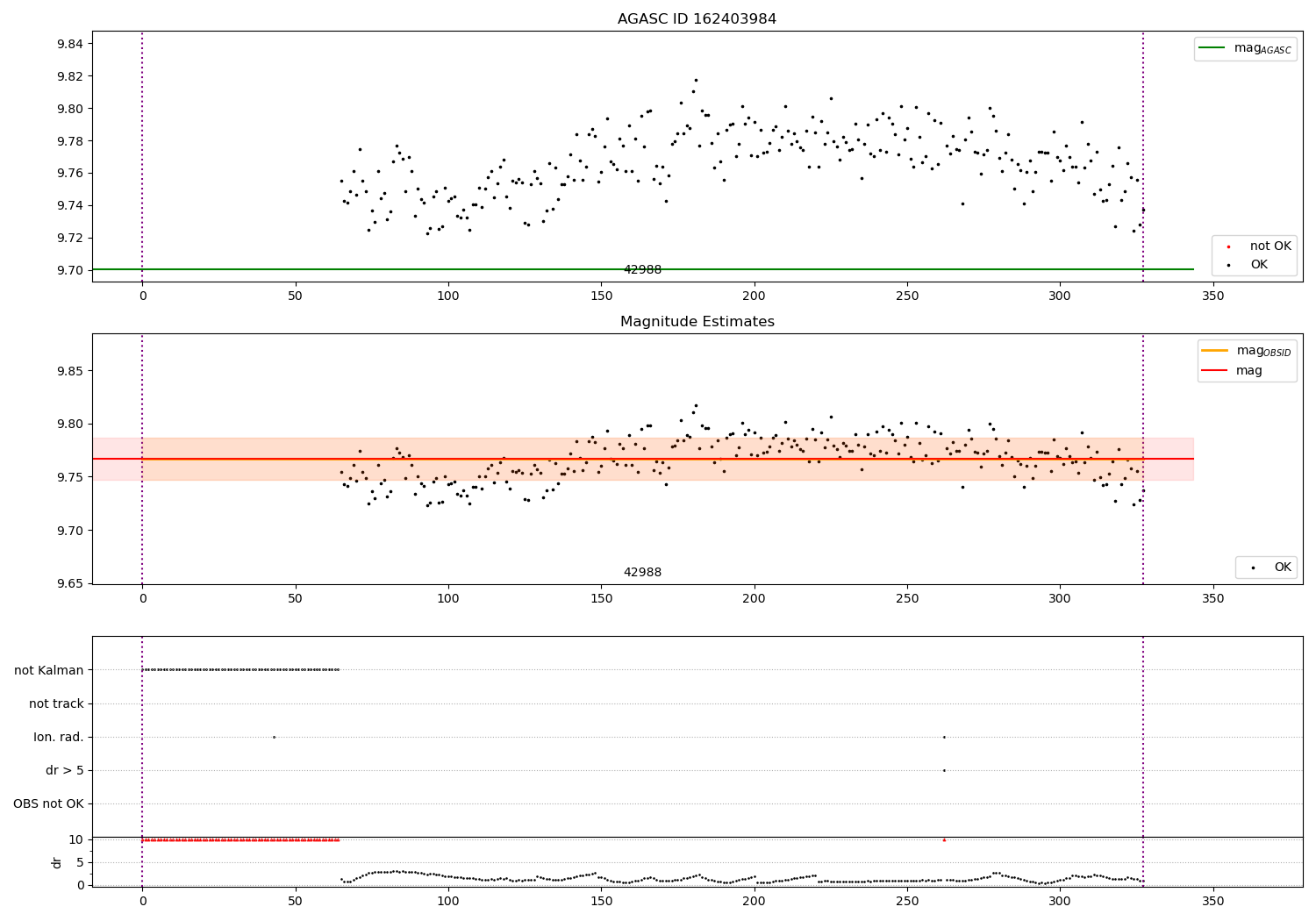
Task: Click the red dr marker near x=262
Action: [944, 840]
